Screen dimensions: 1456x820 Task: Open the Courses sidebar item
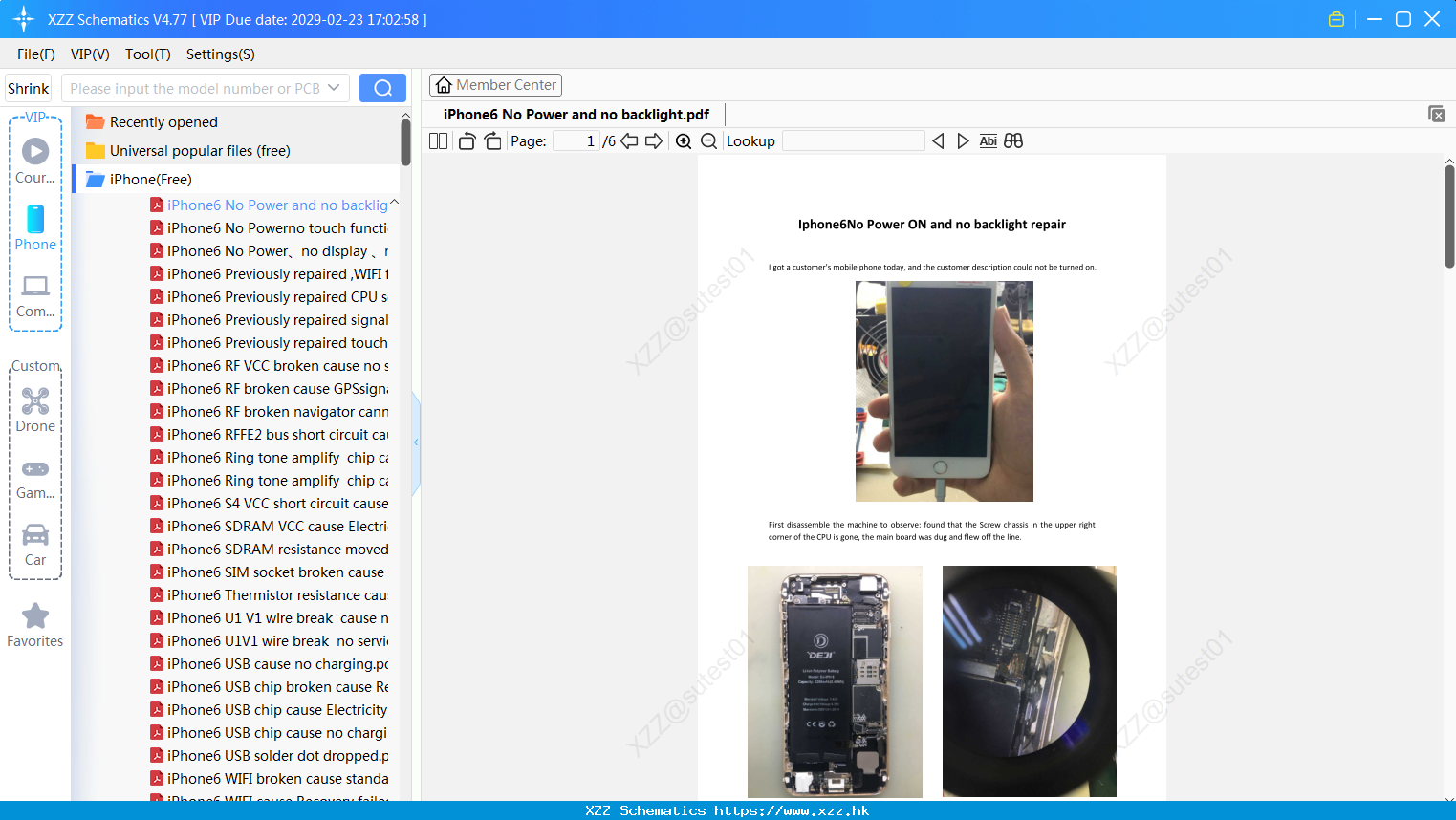pos(35,162)
